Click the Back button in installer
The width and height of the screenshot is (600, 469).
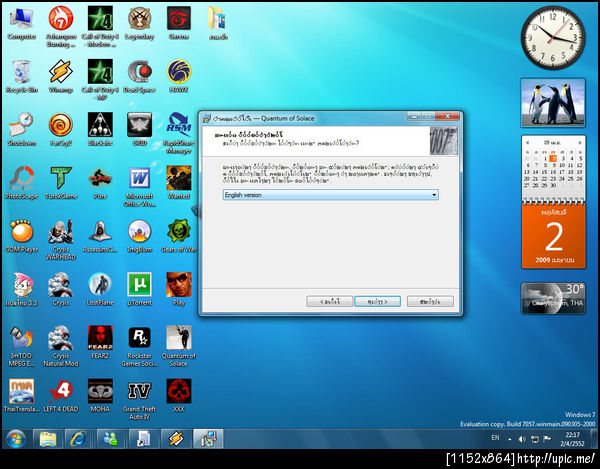pos(329,301)
